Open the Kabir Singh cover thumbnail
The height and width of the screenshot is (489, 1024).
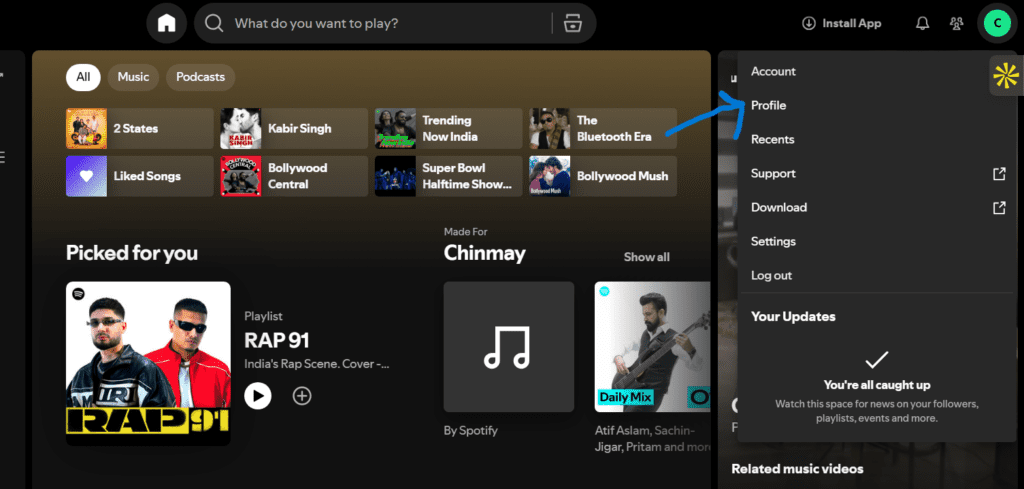pos(240,129)
